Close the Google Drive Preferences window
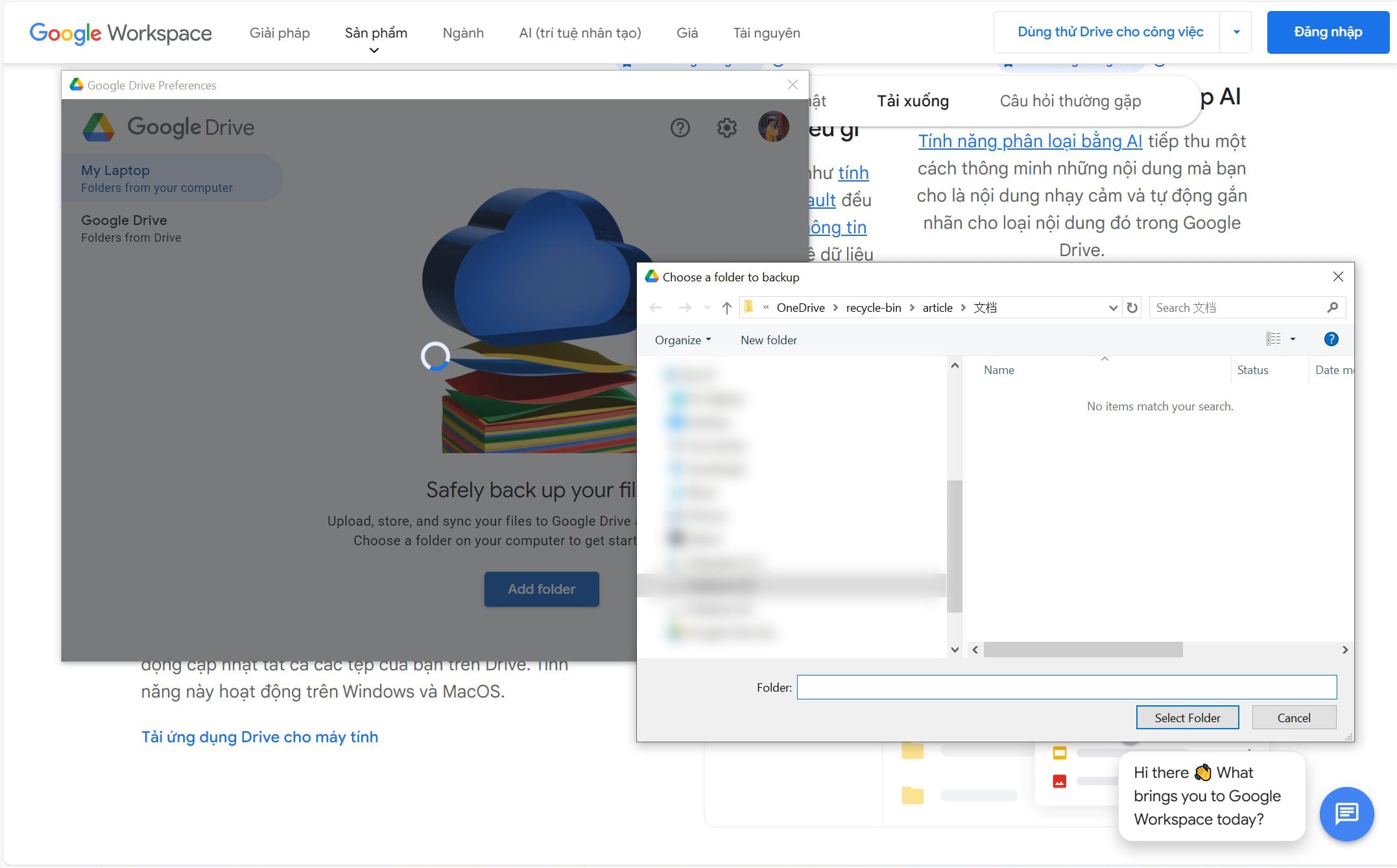Viewport: 1397px width, 868px height. (792, 85)
